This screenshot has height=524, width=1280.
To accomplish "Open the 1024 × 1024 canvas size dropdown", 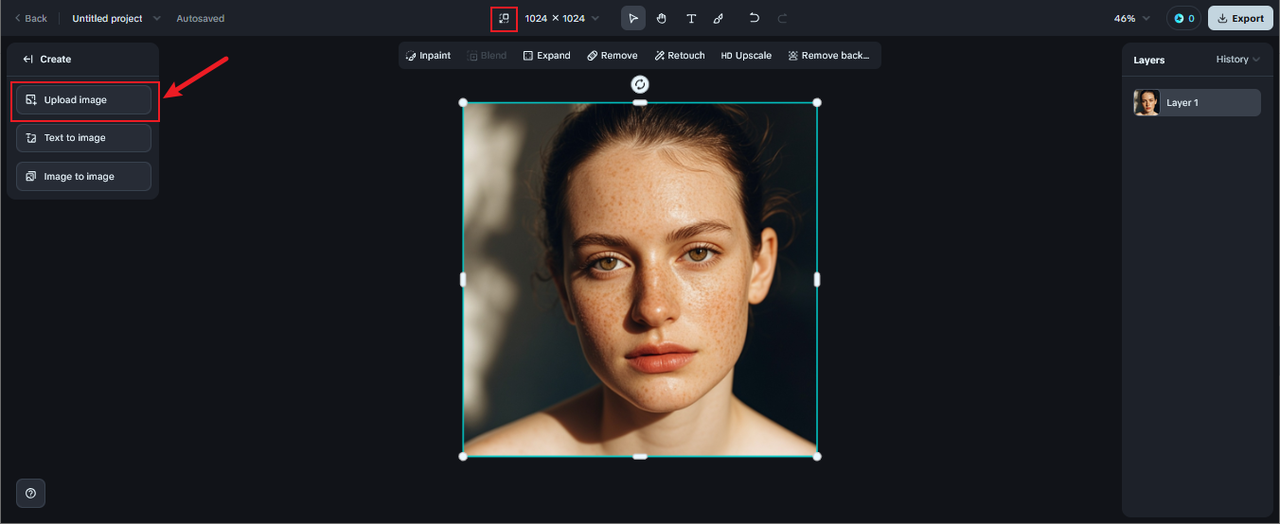I will (x=562, y=18).
